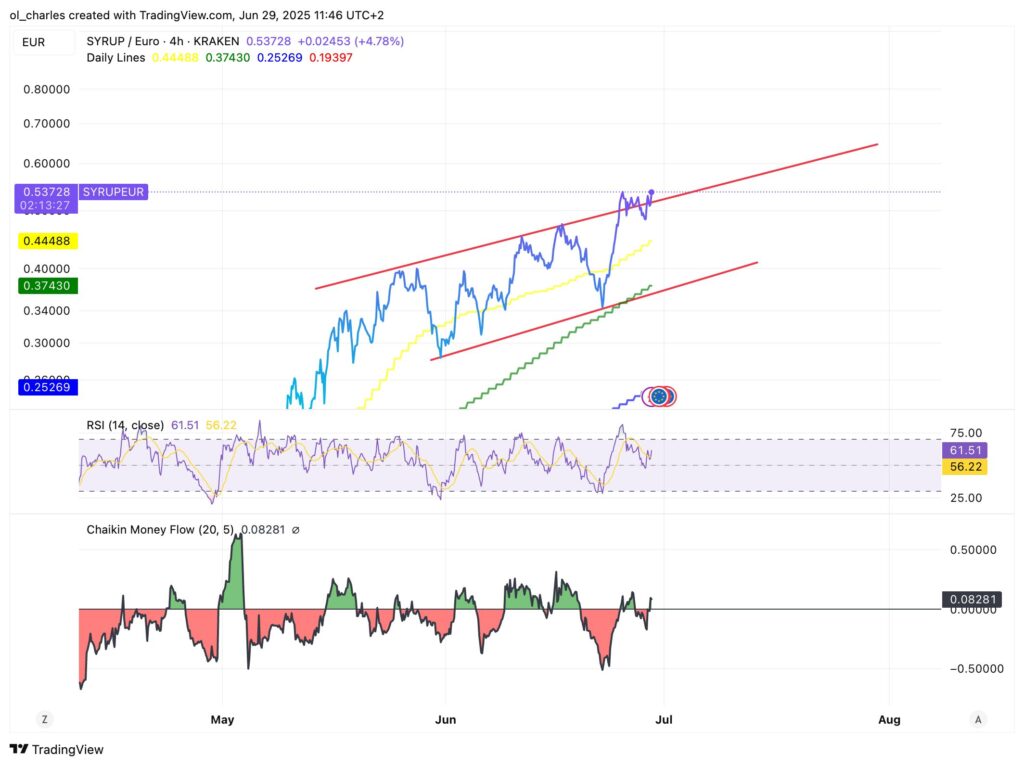Click the green 0.37430 price label
This screenshot has width=1024, height=766.
[x=49, y=286]
